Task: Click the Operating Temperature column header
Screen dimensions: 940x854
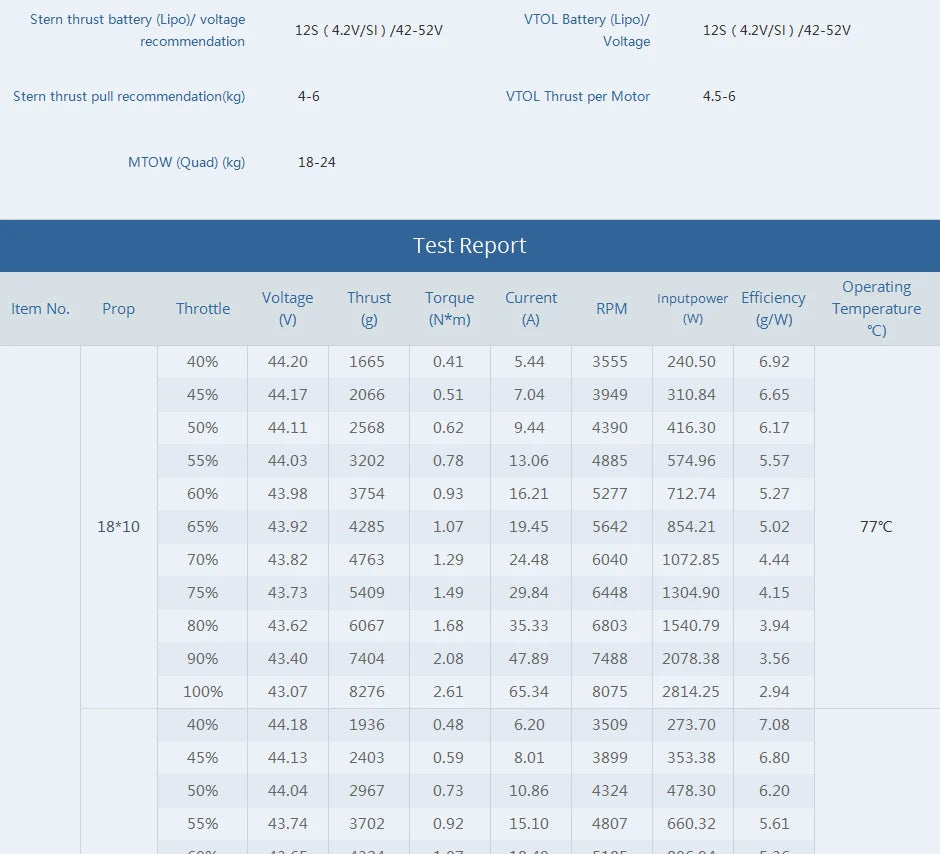Action: point(877,308)
